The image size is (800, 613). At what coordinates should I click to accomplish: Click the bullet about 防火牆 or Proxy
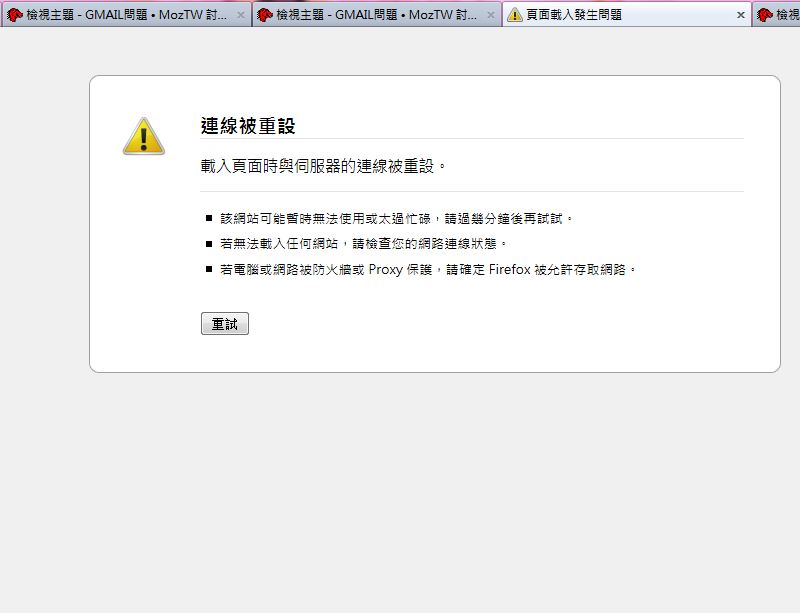pos(428,269)
